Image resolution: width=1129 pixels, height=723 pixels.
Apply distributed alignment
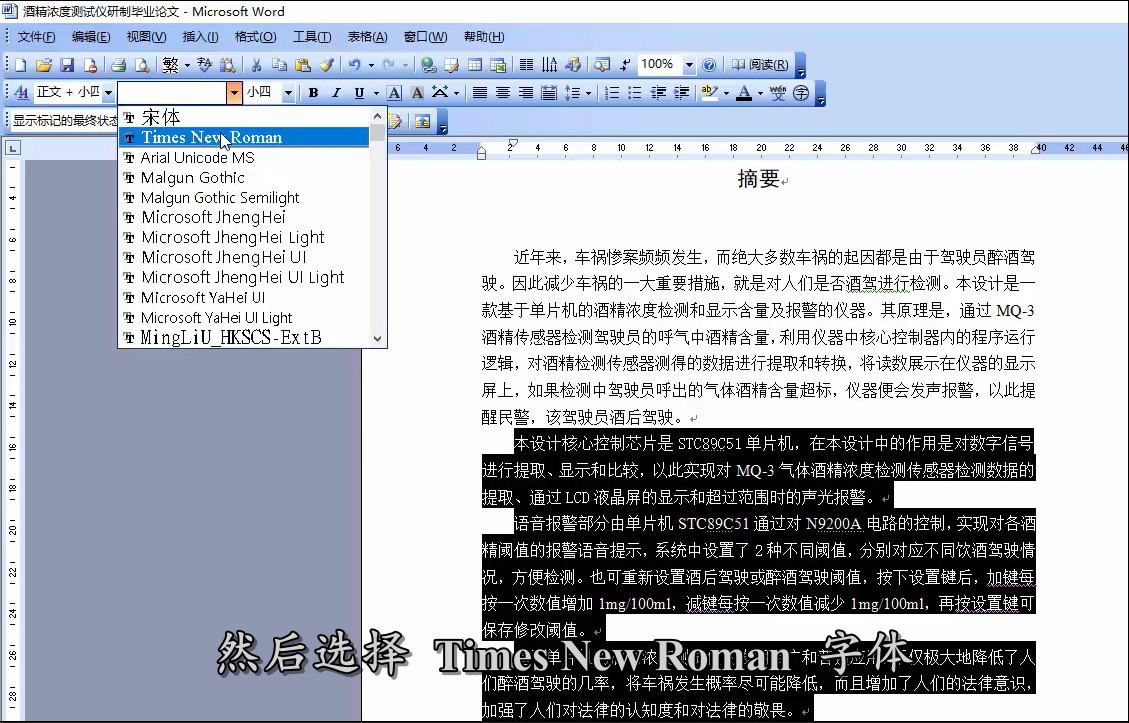[549, 93]
